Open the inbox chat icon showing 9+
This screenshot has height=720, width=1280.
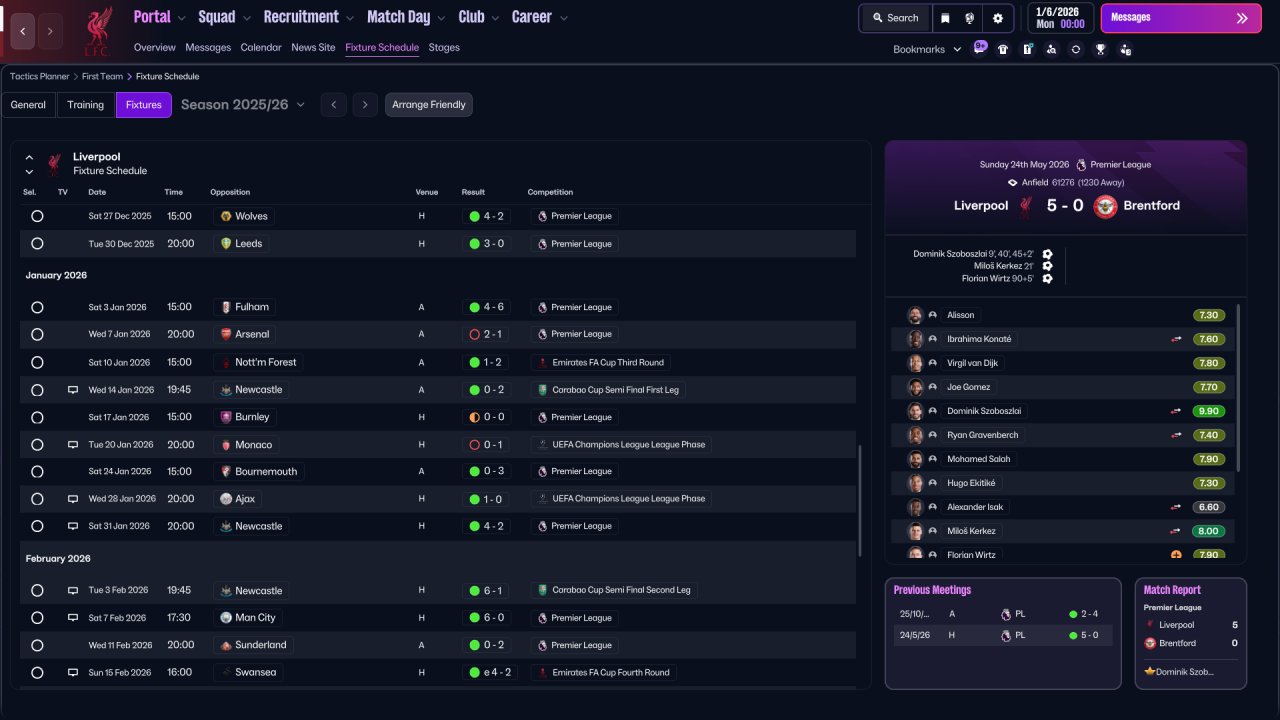980,48
